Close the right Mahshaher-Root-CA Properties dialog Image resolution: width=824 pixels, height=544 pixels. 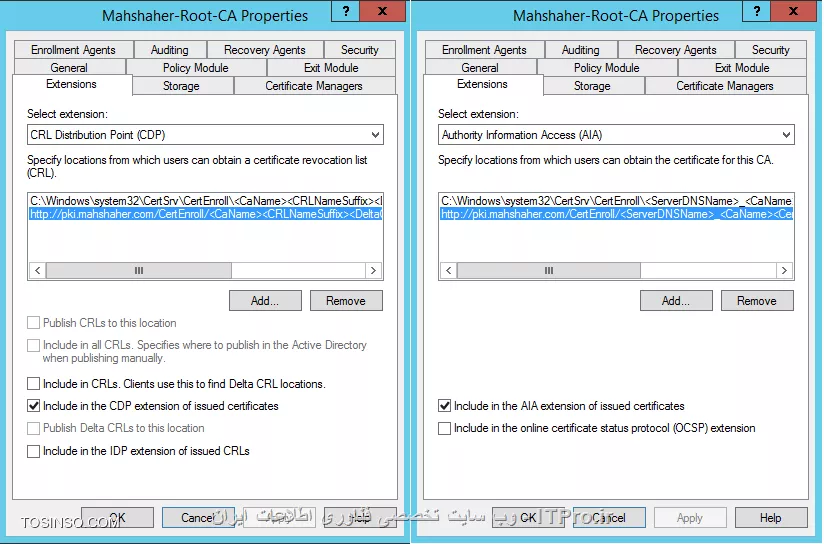(794, 11)
